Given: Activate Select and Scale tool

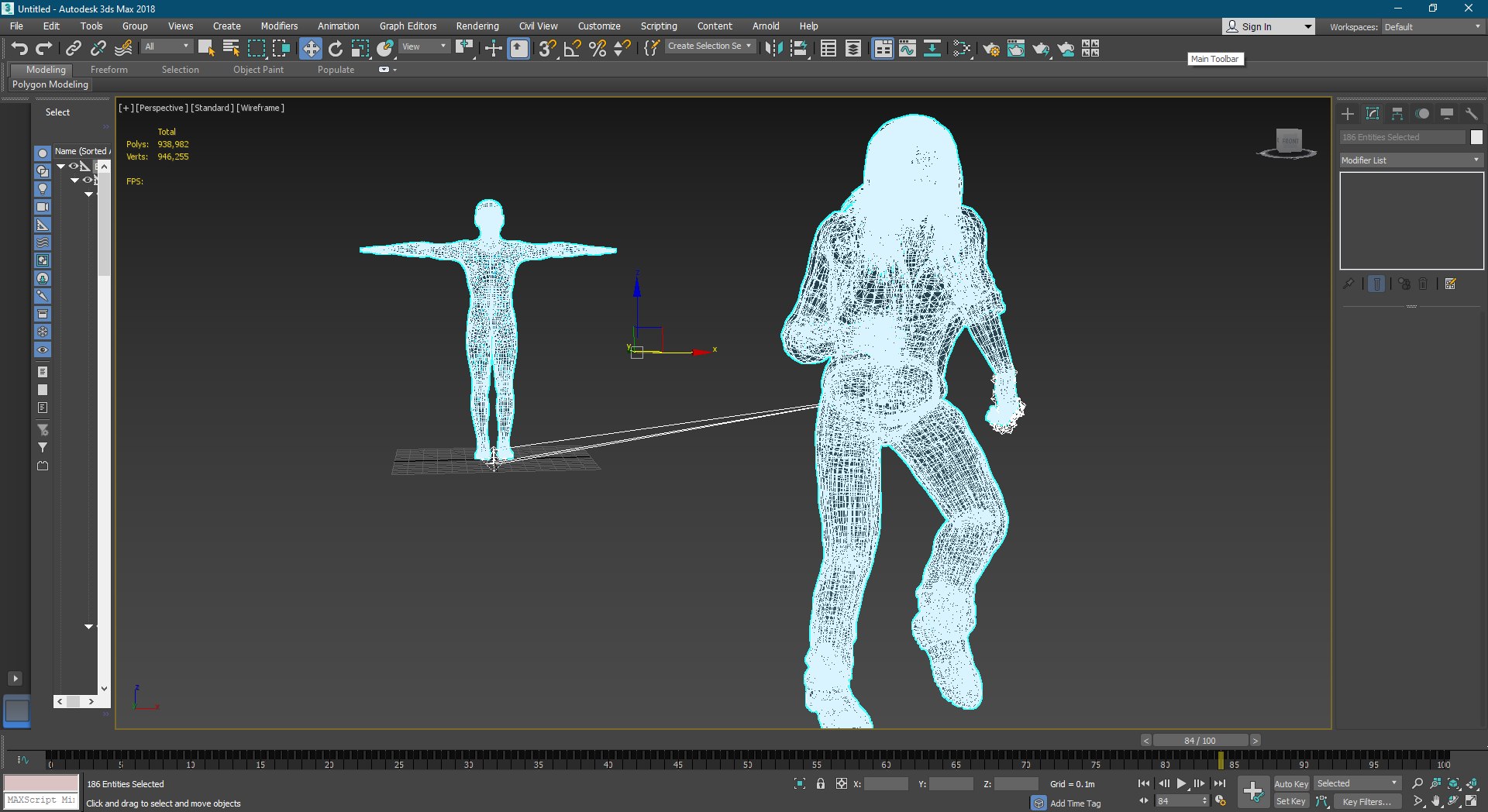Looking at the screenshot, I should (x=360, y=49).
